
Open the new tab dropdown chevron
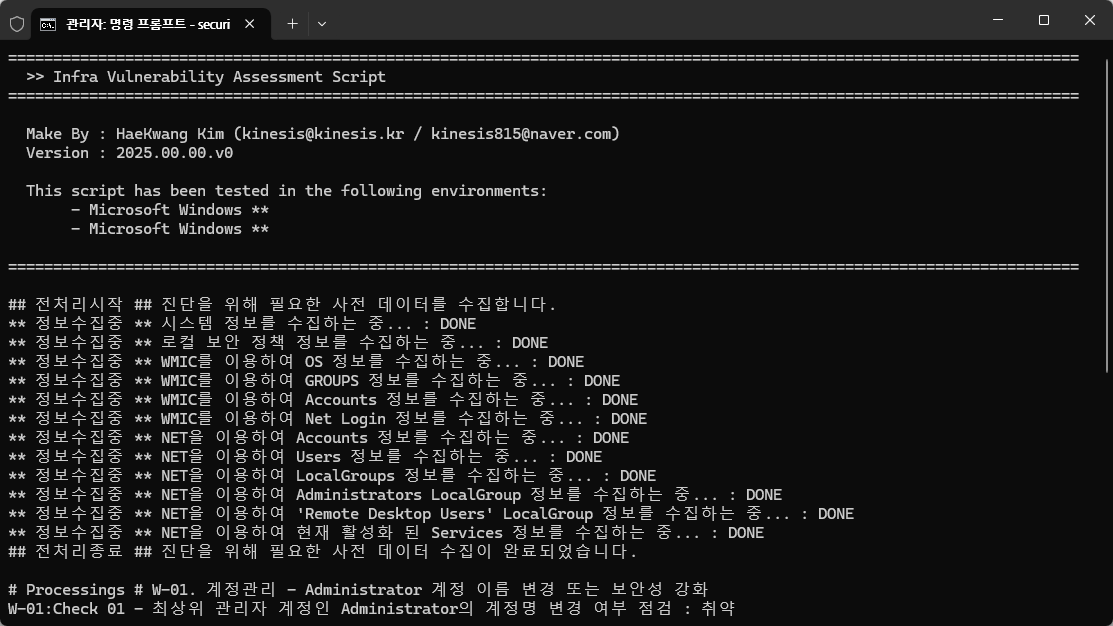(x=322, y=23)
